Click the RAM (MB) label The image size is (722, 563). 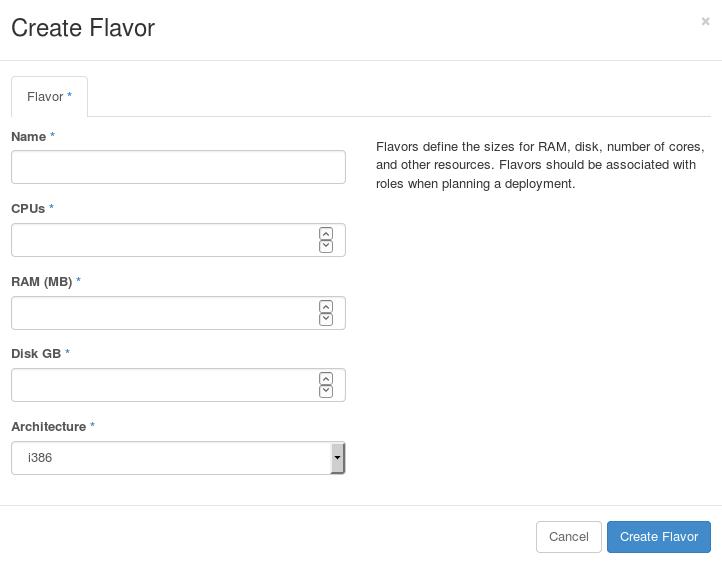(x=41, y=281)
